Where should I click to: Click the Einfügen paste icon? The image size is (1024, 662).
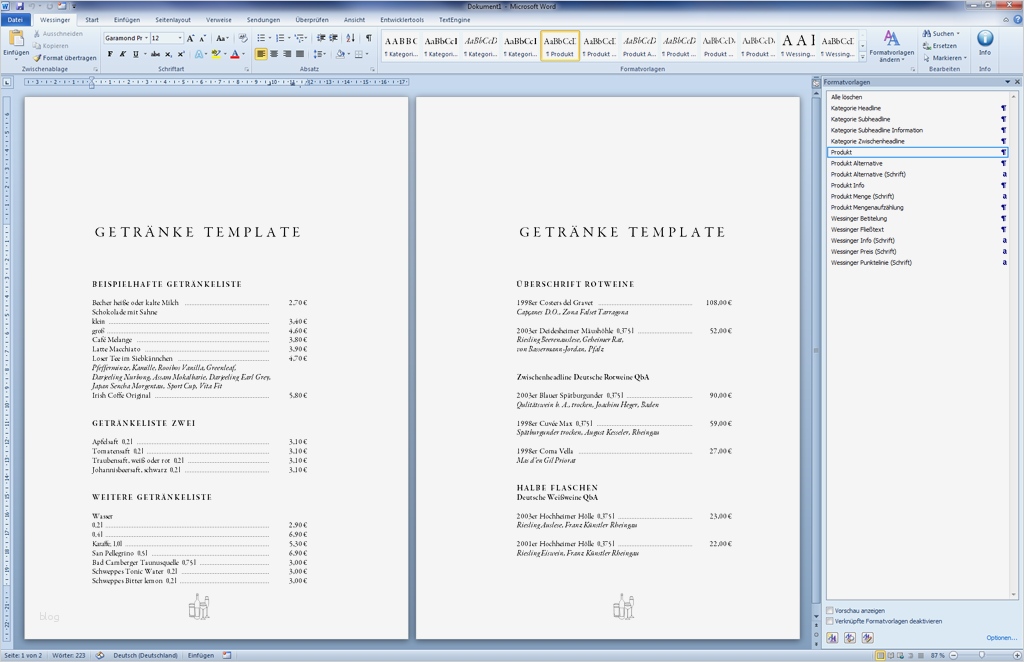[x=16, y=39]
